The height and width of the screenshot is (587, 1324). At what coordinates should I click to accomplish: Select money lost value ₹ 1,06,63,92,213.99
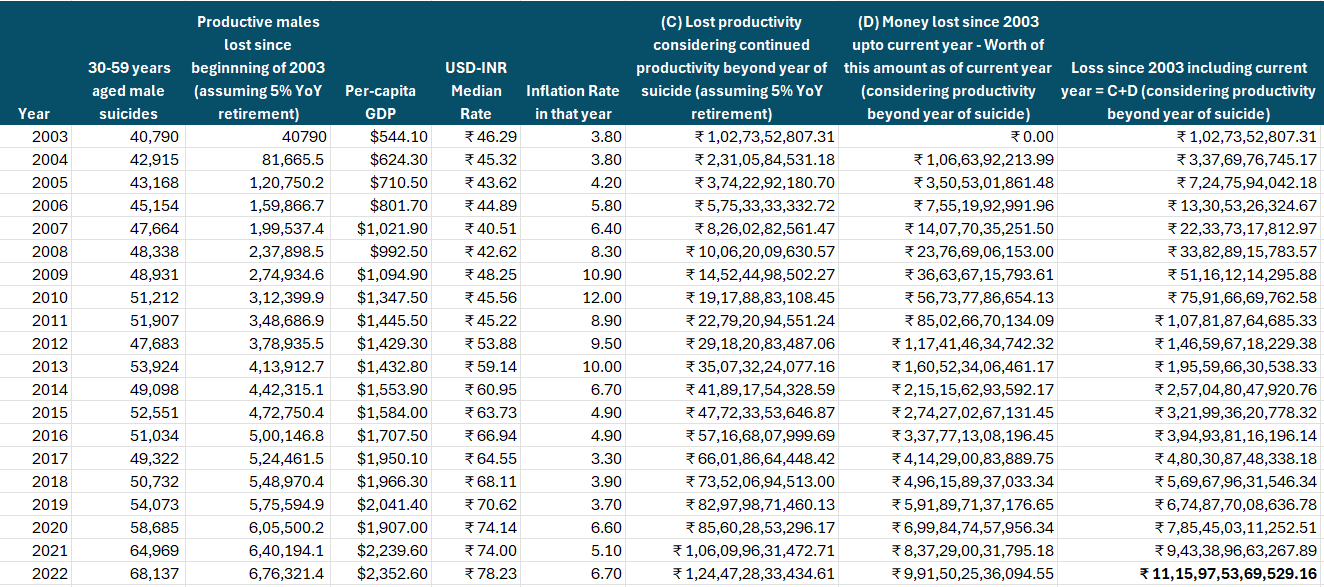click(x=984, y=160)
